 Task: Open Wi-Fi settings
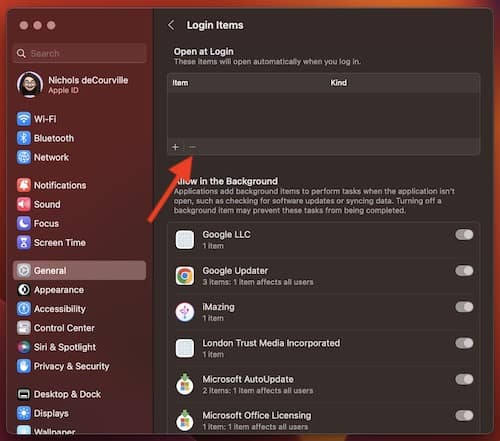tap(79, 119)
